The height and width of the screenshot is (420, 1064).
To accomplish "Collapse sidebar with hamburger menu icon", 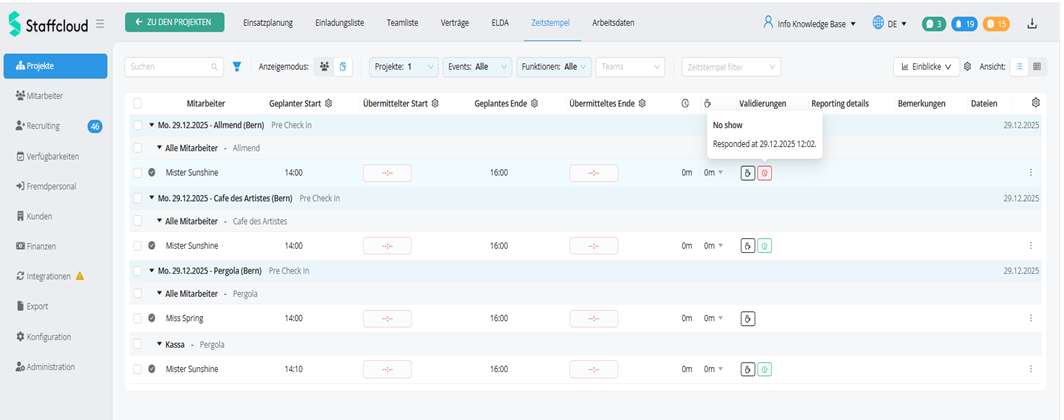I will click(100, 24).
